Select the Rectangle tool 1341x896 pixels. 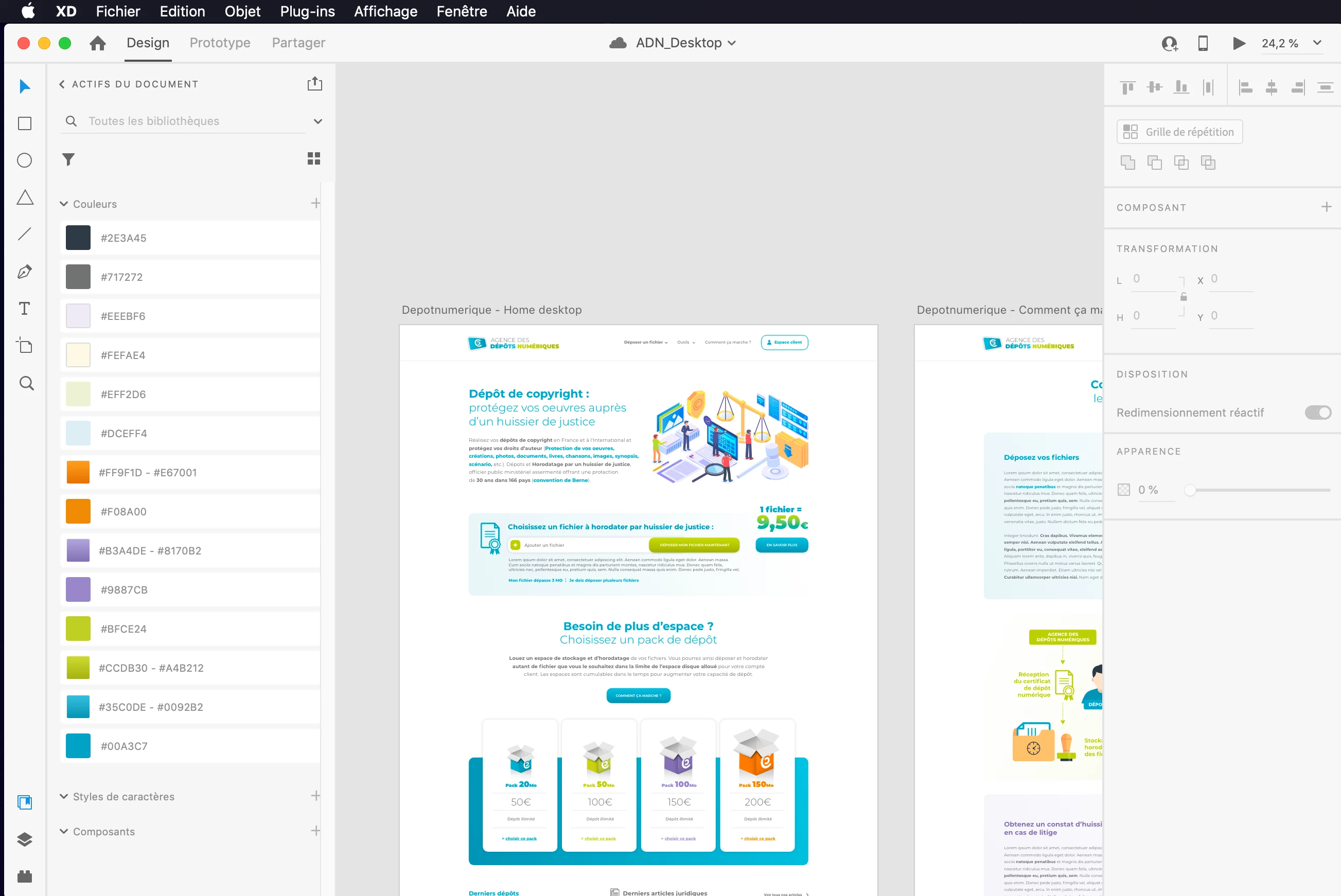(25, 123)
